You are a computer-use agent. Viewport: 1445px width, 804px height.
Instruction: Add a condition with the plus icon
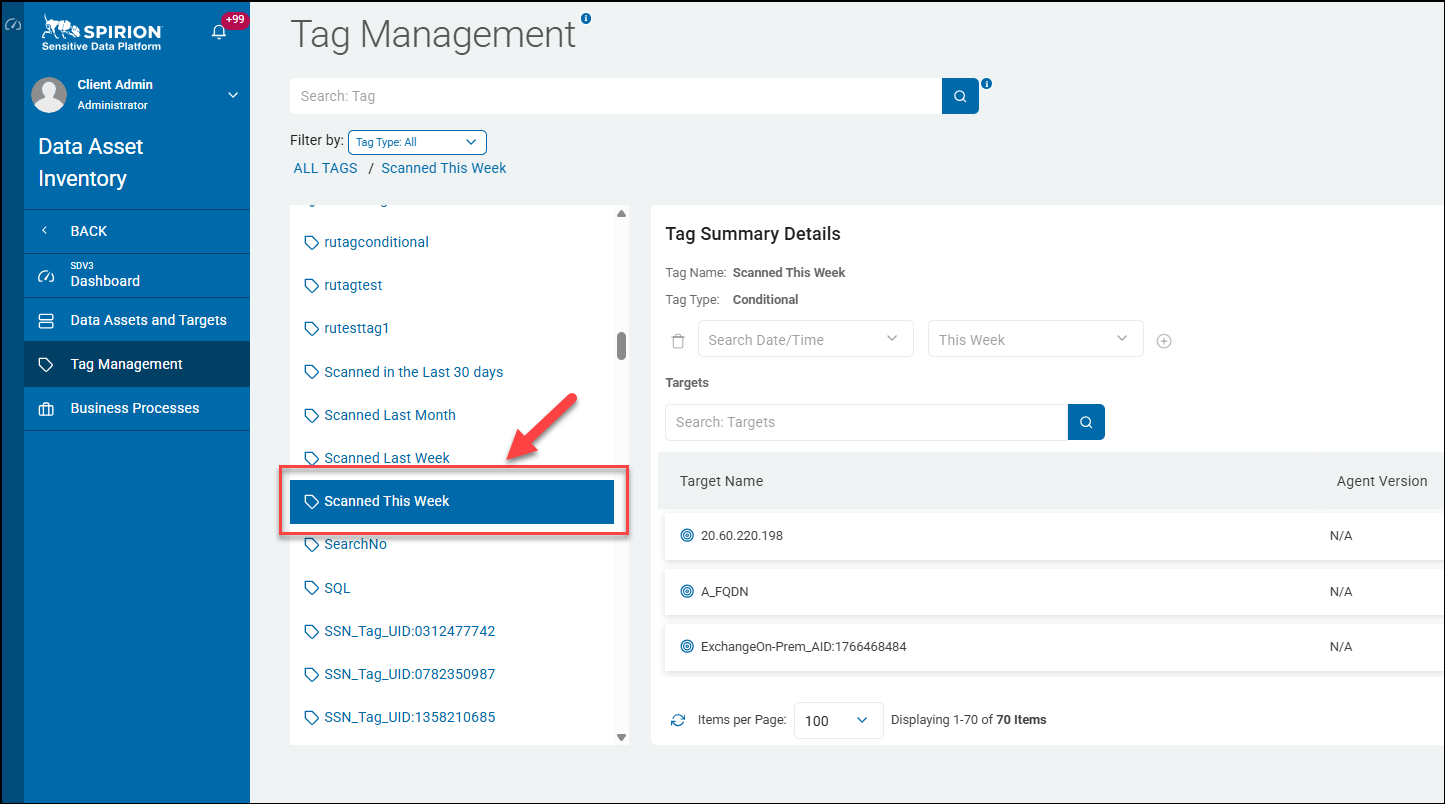(x=1164, y=341)
